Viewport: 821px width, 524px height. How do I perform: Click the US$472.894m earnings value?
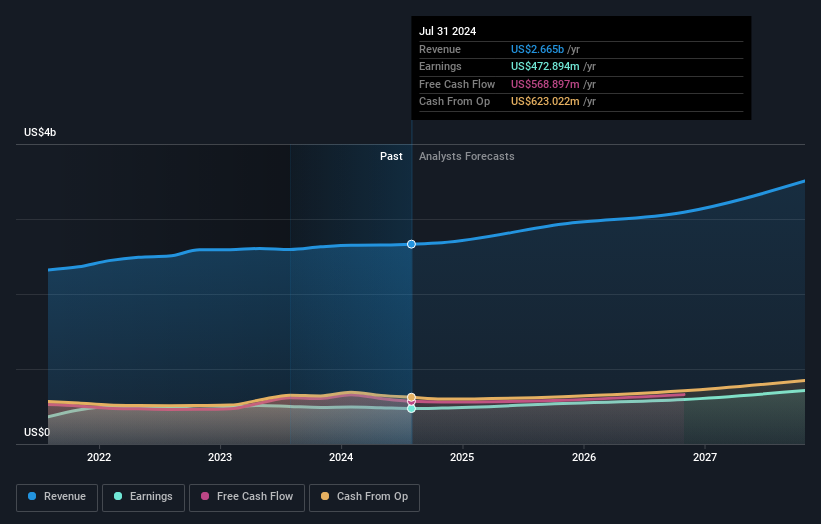(x=545, y=66)
